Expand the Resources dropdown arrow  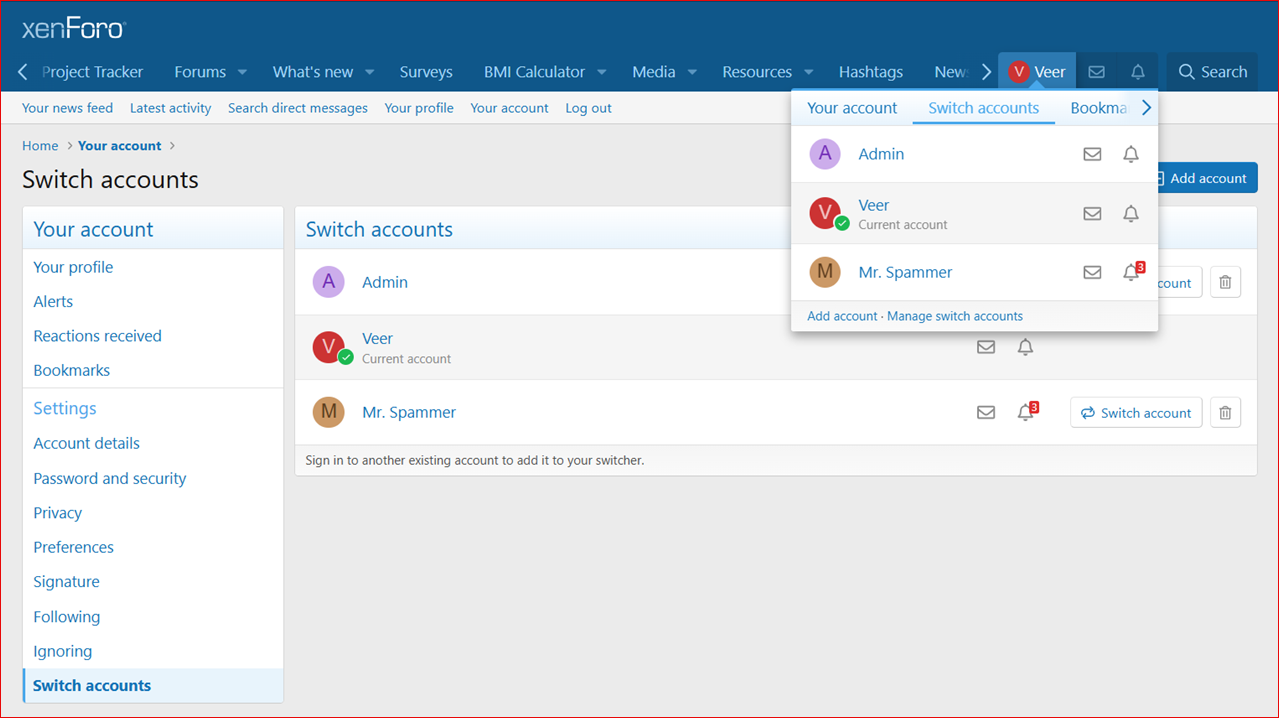click(x=808, y=72)
